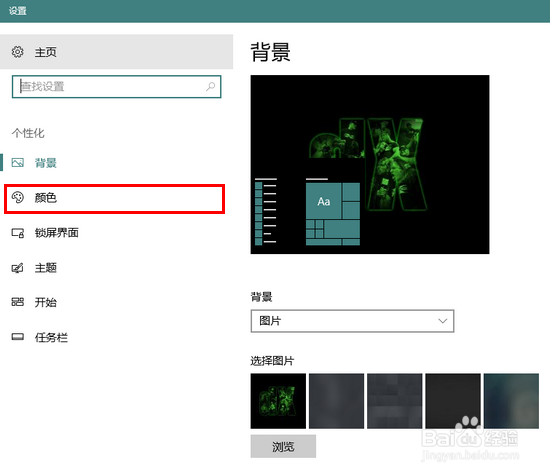Click the 颜色 palette icon
Screen dimensions: 550x474
(18, 198)
